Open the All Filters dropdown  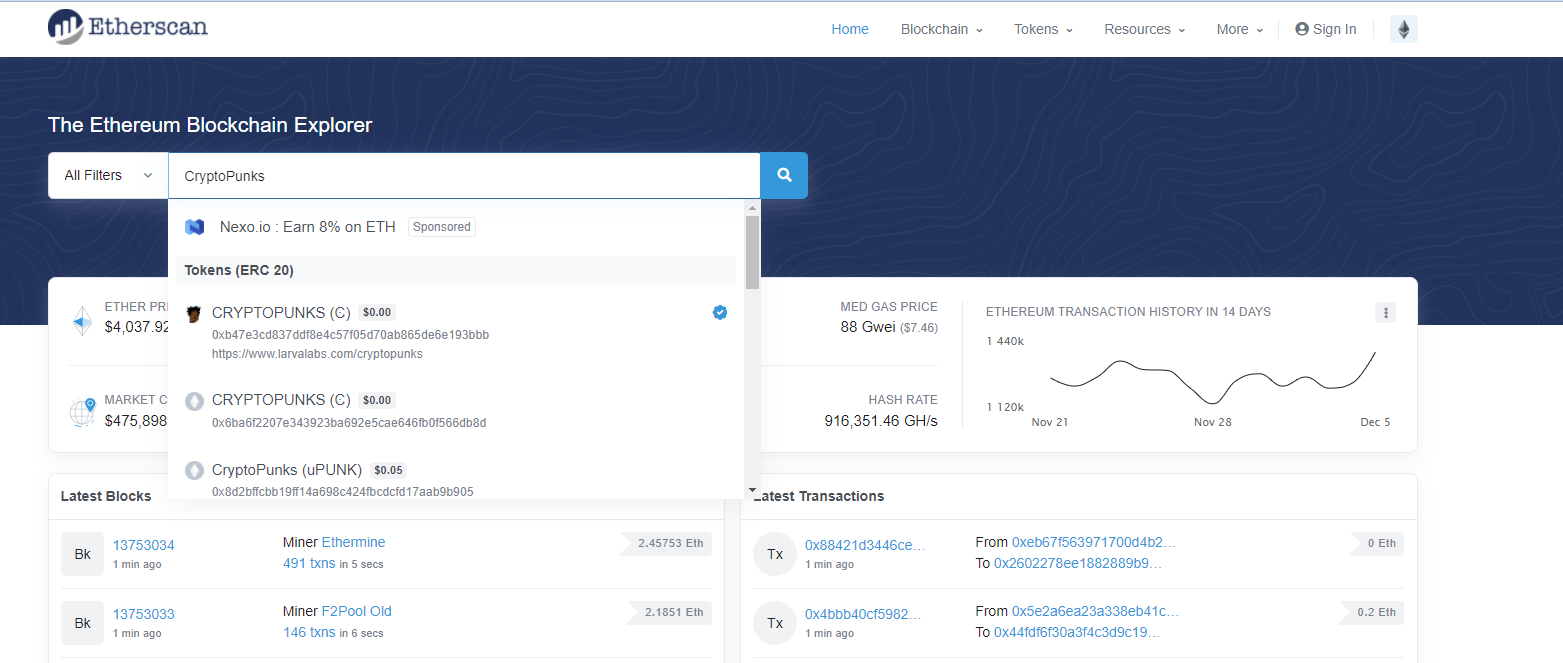point(108,175)
